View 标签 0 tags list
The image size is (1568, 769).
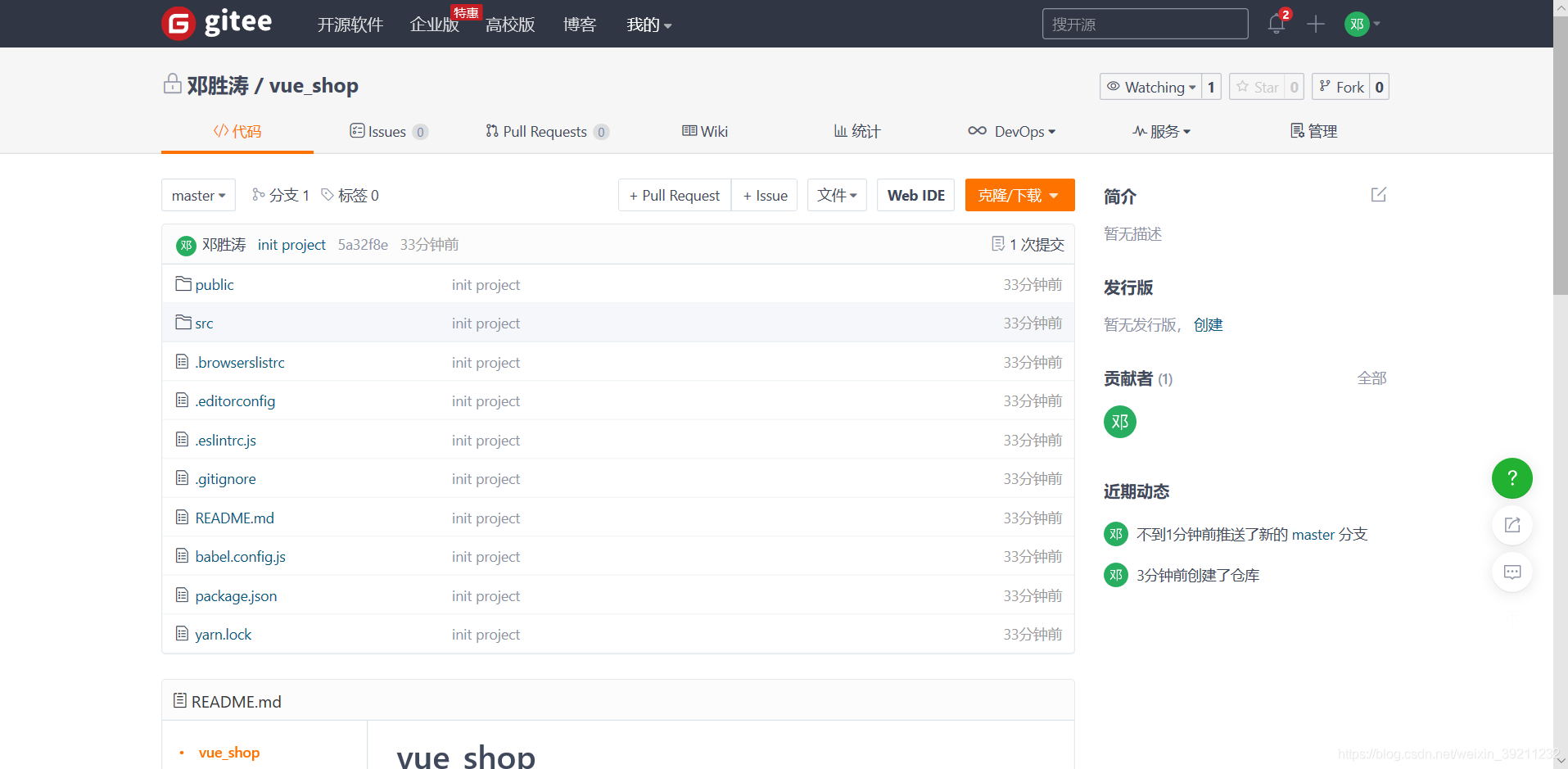(350, 195)
